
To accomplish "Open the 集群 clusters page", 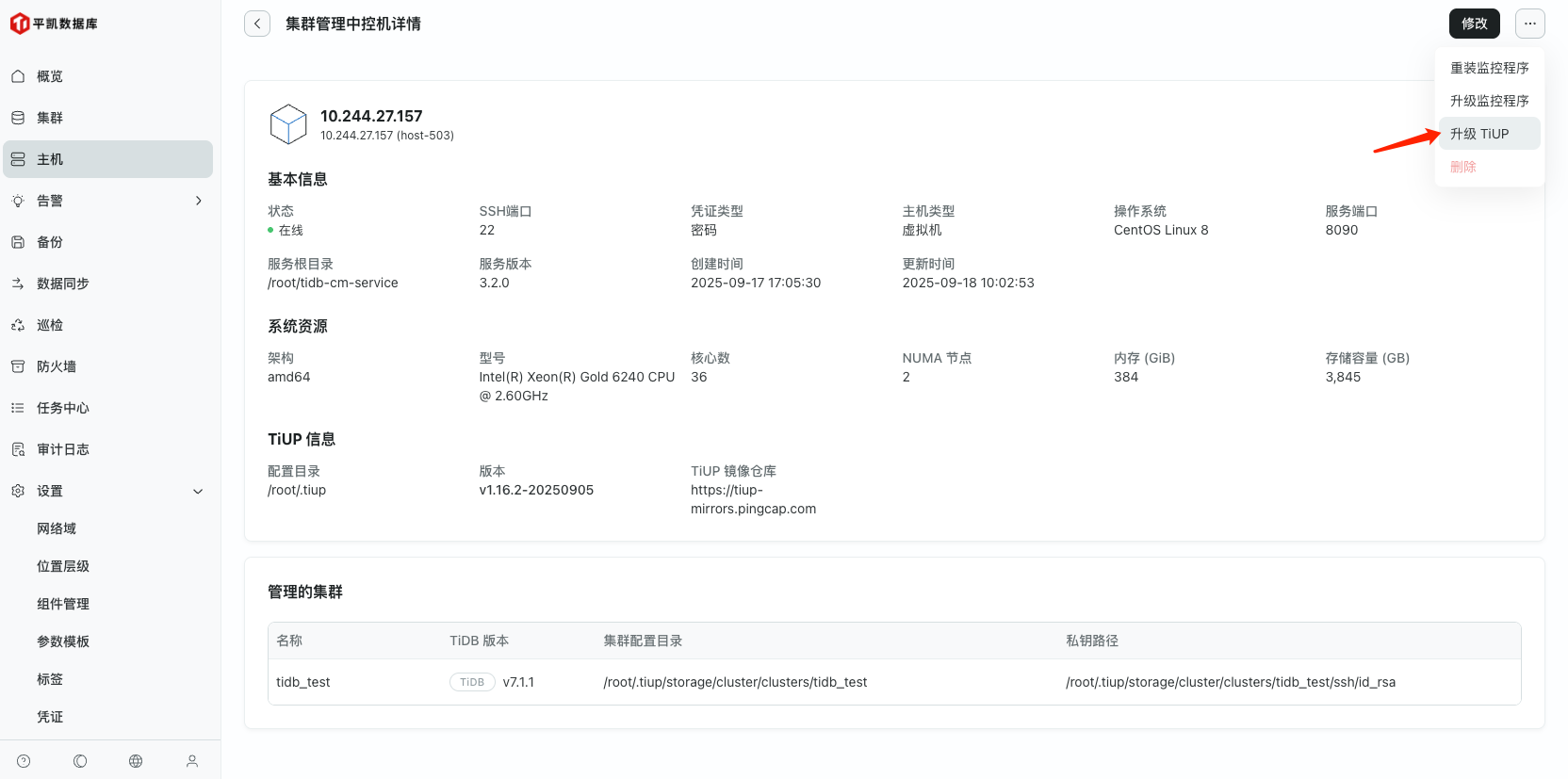I will tap(50, 118).
